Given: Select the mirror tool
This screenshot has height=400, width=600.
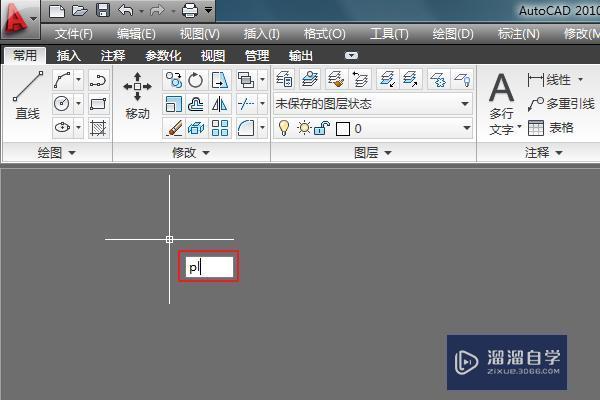Looking at the screenshot, I should pyautogui.click(x=220, y=104).
